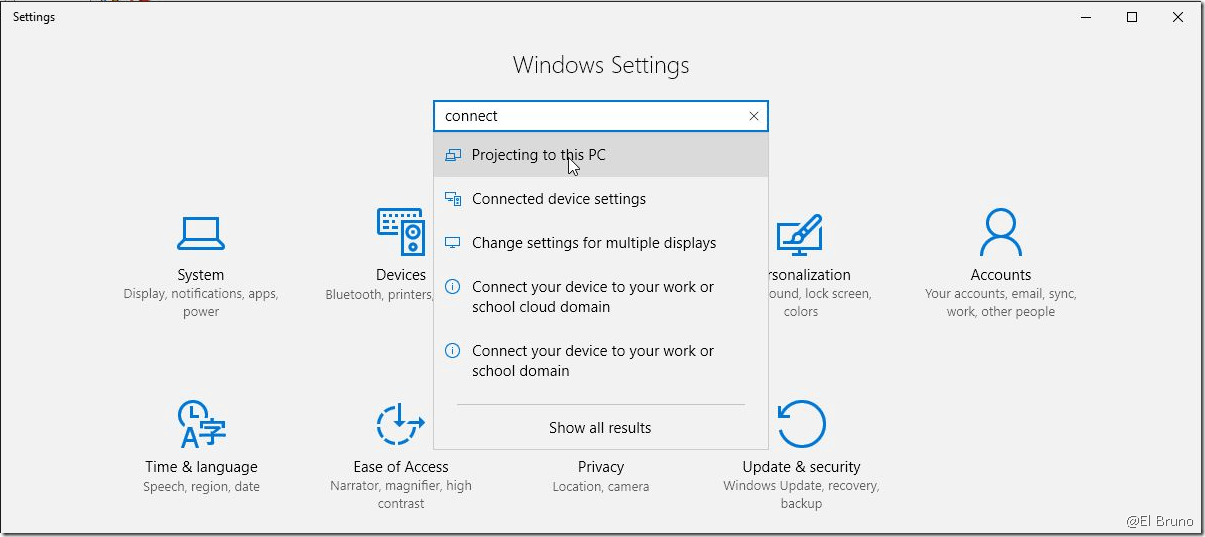Click the 'Show all results' link
Viewport: 1205px width, 537px height.
coord(600,428)
